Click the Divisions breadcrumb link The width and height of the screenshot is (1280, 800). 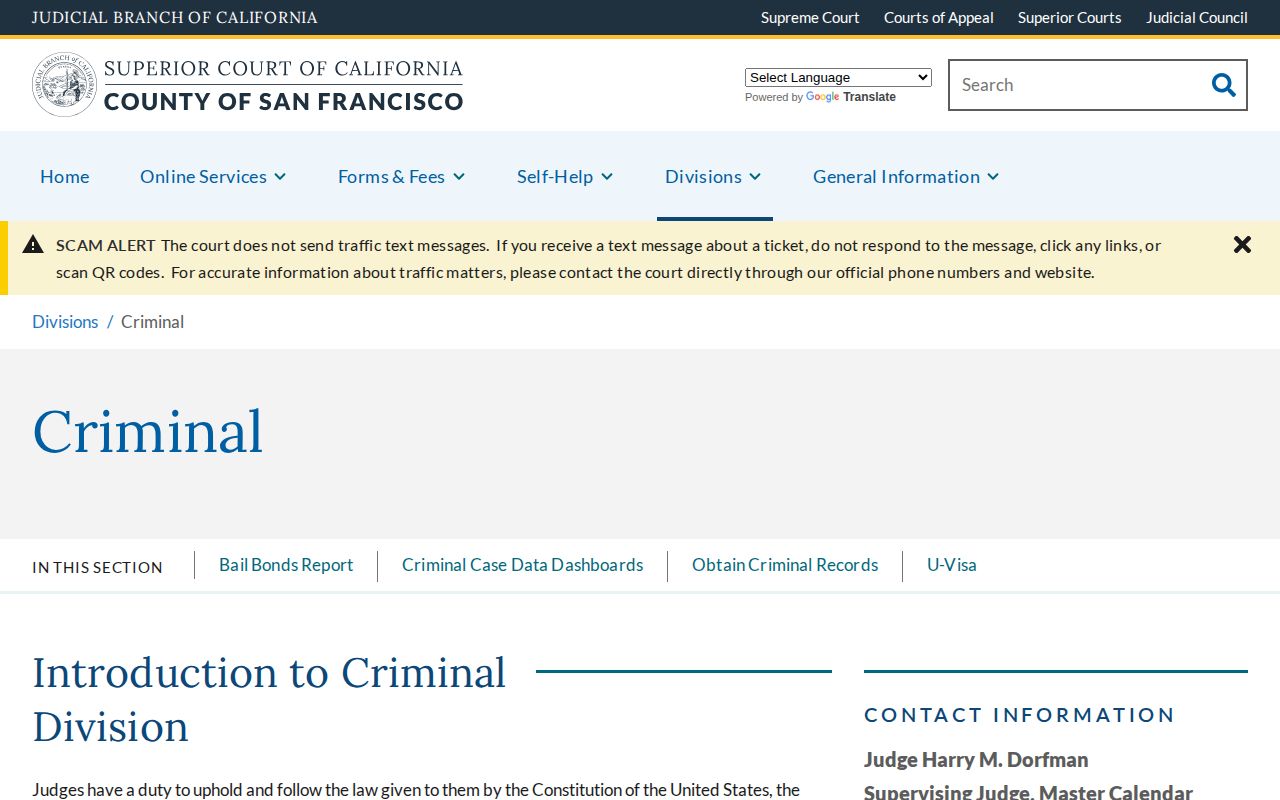click(65, 321)
